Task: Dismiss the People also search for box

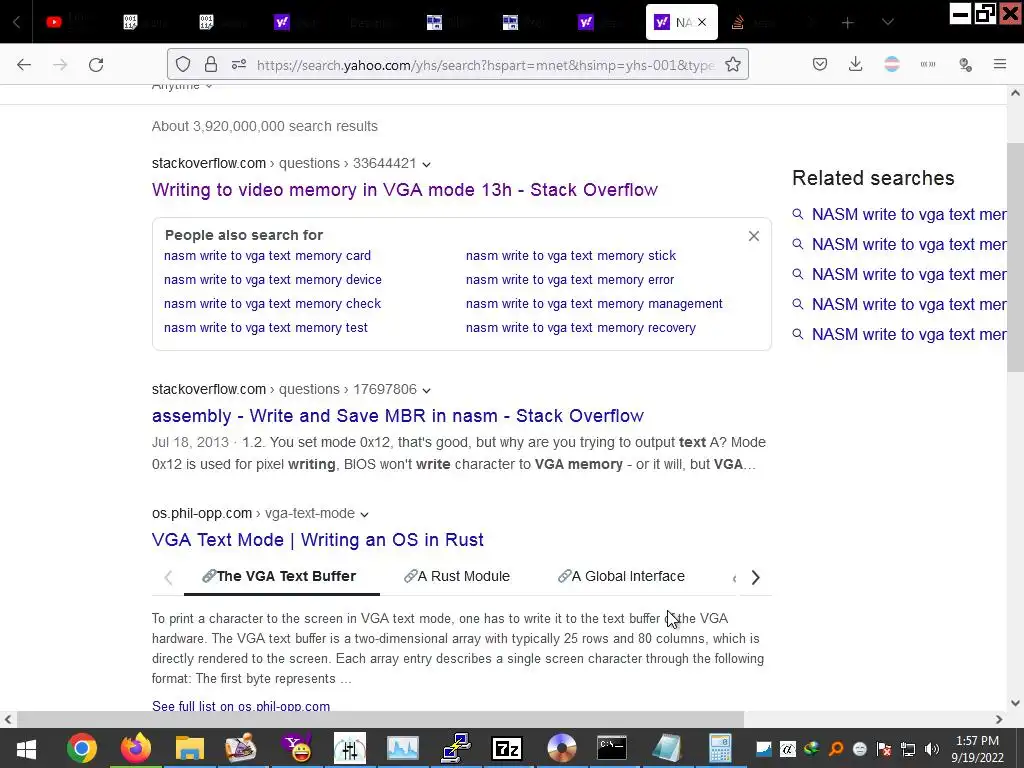Action: click(754, 236)
